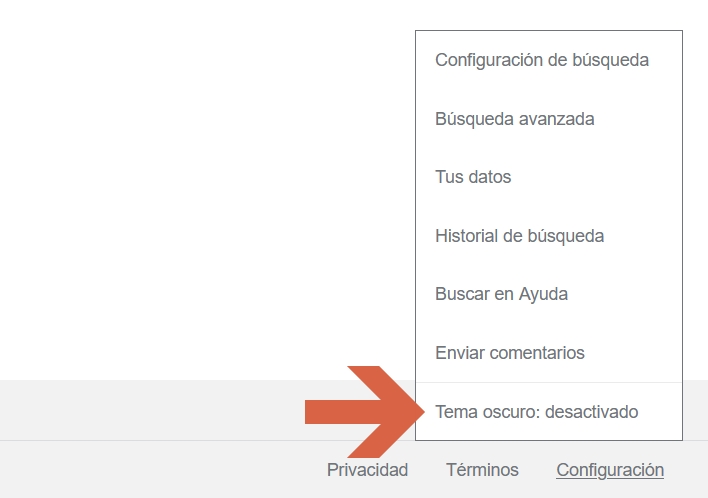Open Historial de búsqueda
Viewport: 708px width, 498px height.
pos(519,236)
